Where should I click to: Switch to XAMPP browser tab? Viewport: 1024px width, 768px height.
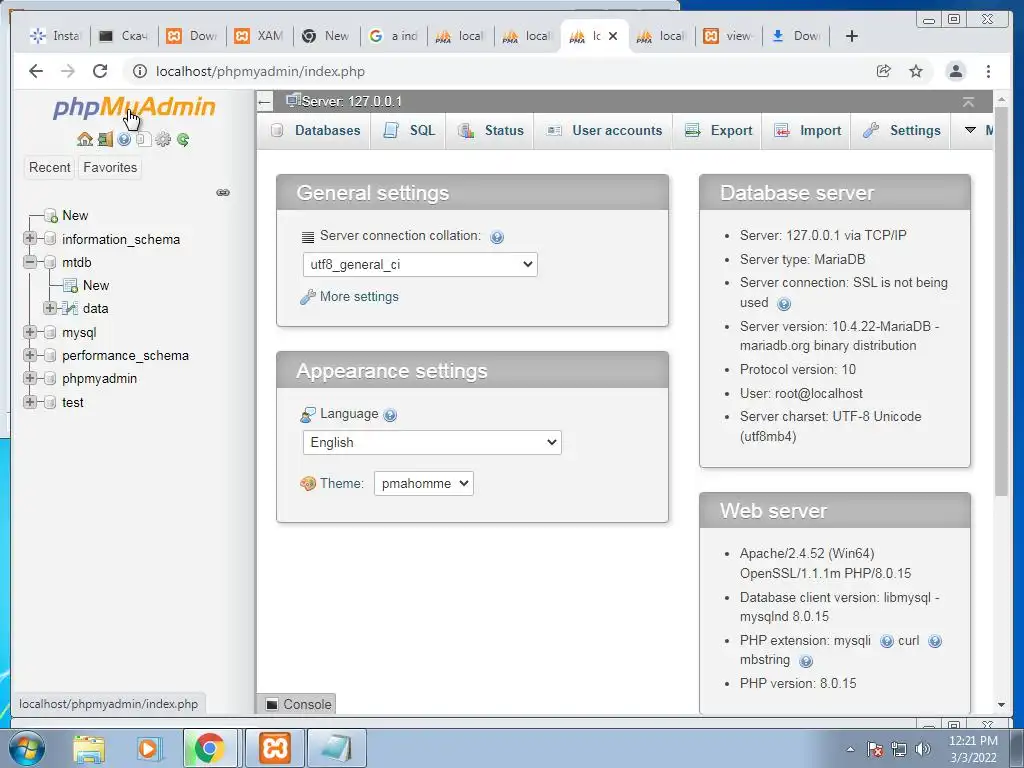[259, 36]
